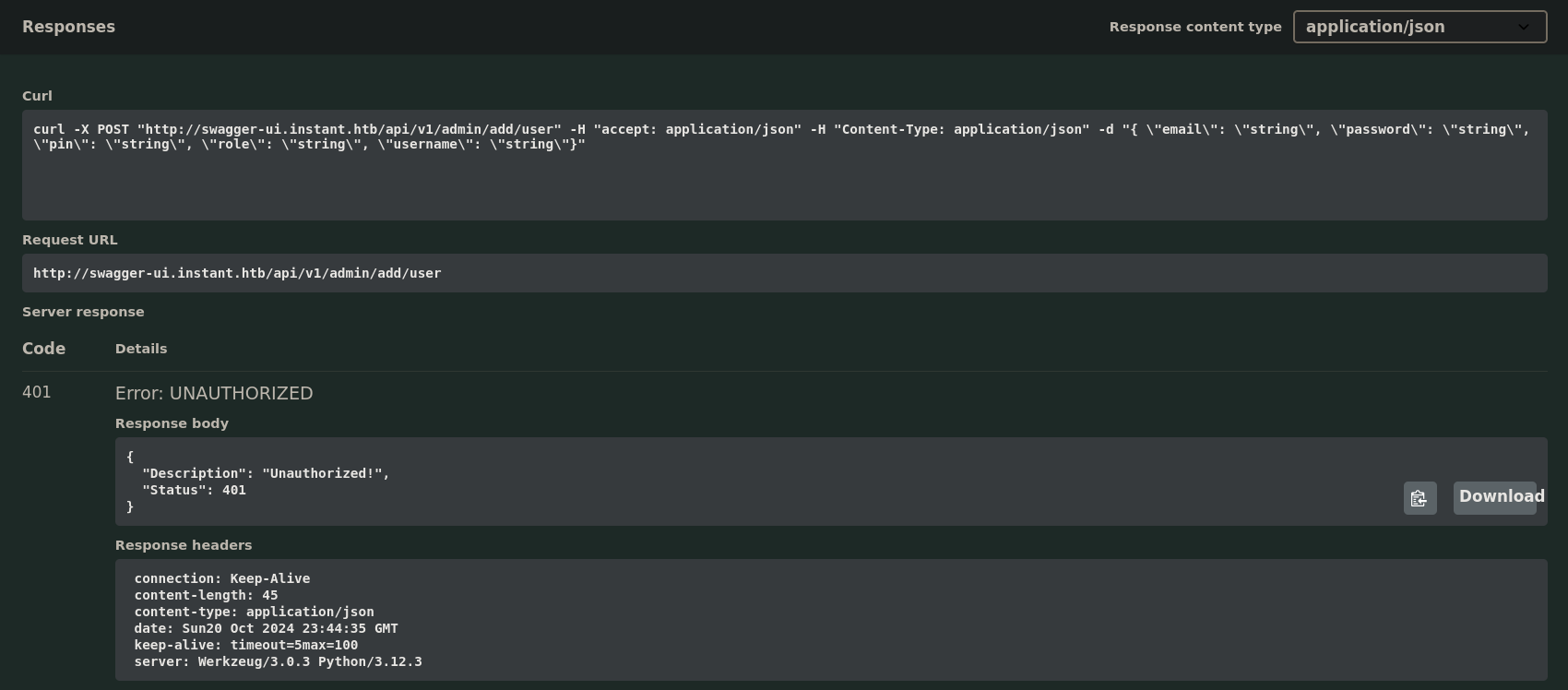Click the 'content-length: 45' header line
The width and height of the screenshot is (1568, 690).
pos(206,595)
